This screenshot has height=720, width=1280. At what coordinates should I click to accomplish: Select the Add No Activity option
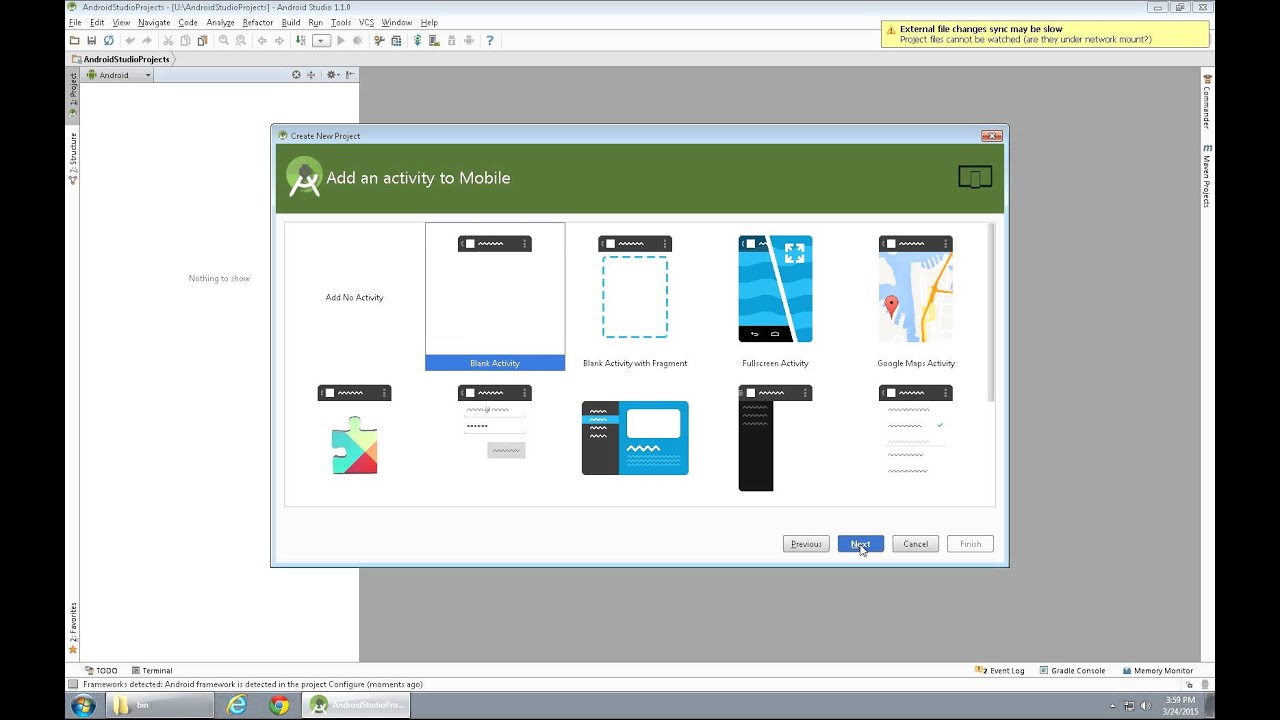coord(354,297)
